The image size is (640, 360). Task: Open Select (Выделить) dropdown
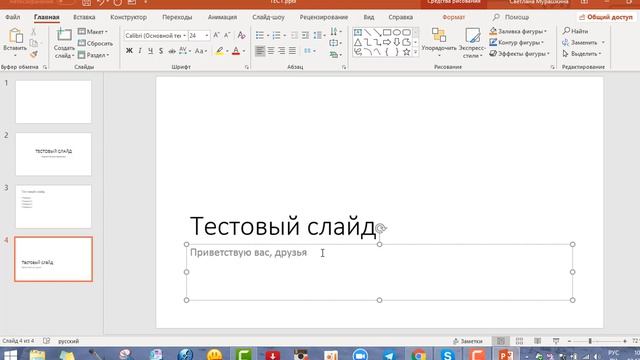582,53
